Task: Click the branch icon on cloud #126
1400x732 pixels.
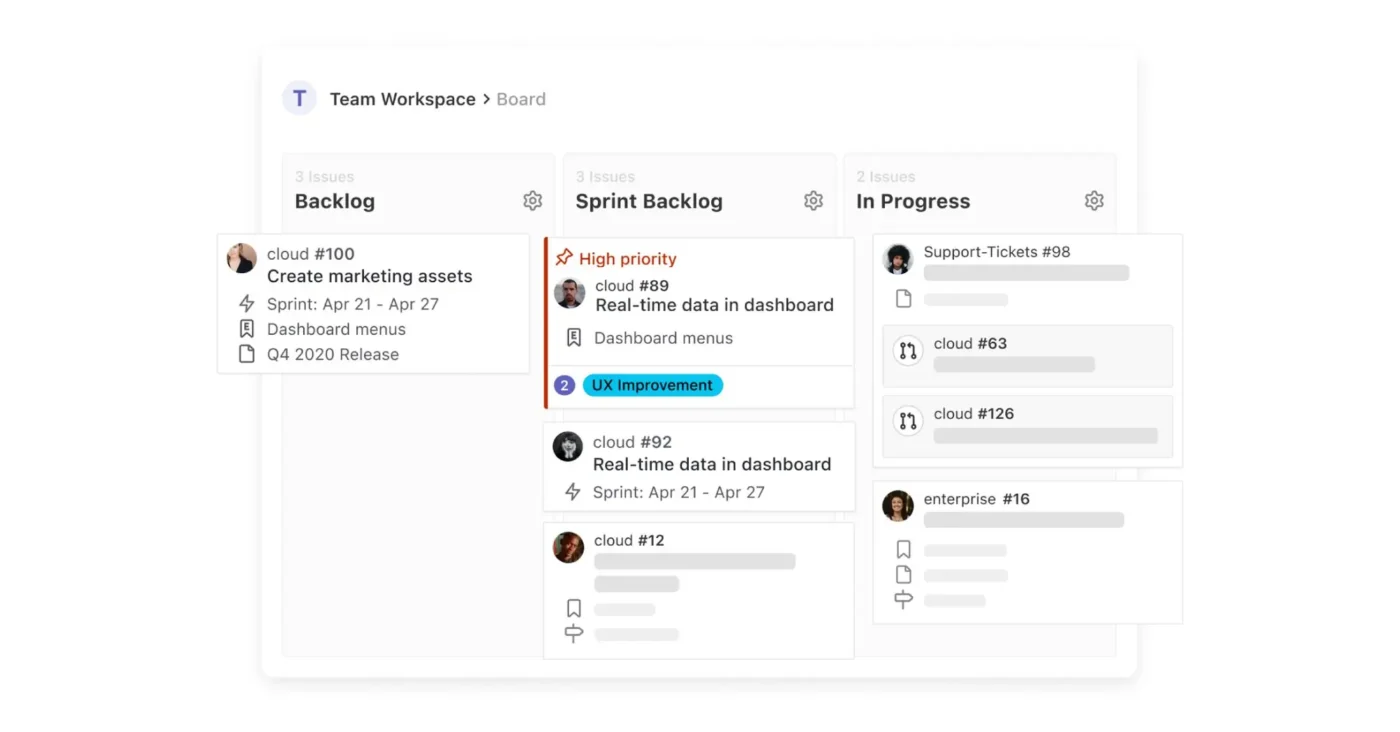Action: [907, 421]
